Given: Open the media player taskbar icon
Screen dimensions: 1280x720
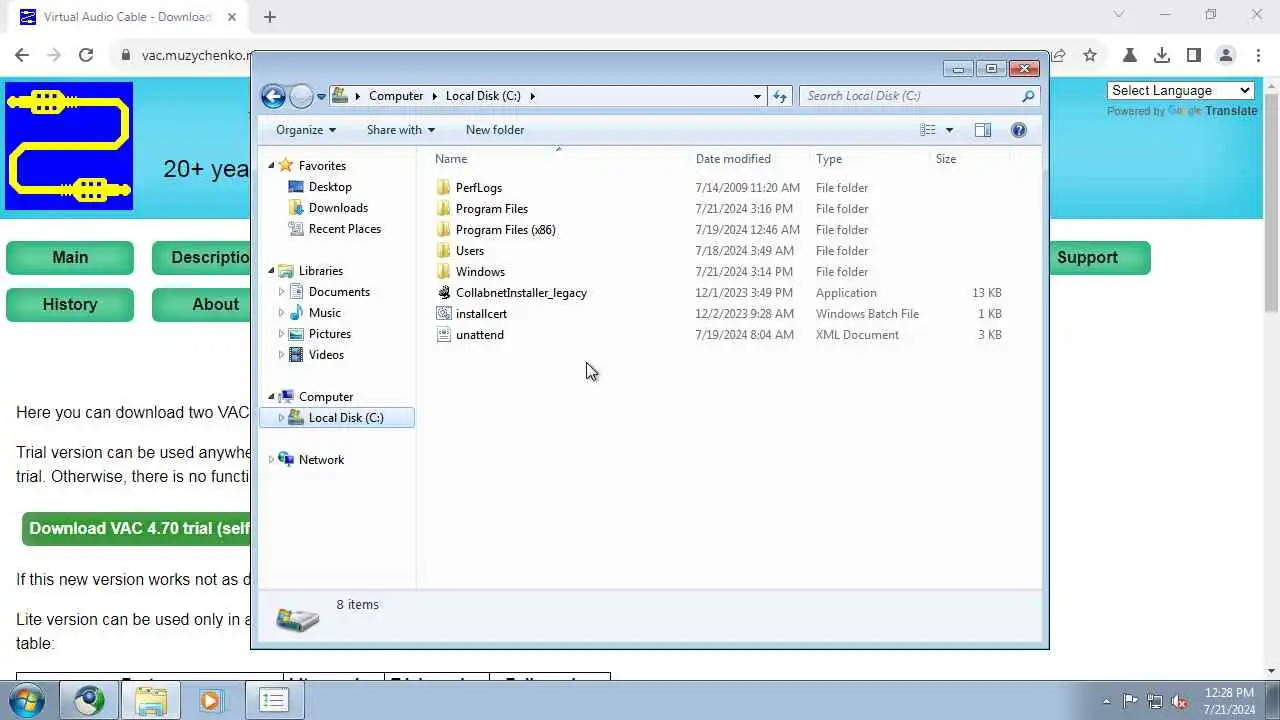Looking at the screenshot, I should (211, 701).
